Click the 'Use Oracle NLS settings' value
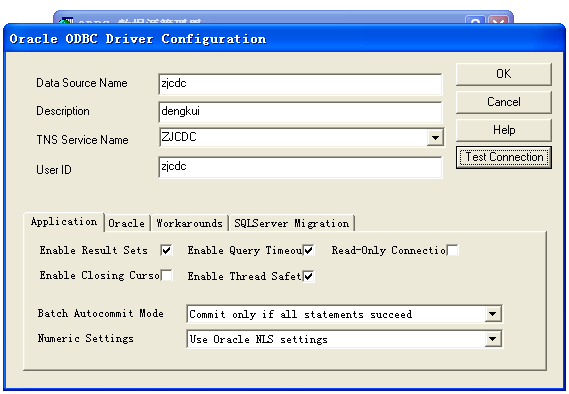This screenshot has width=569, height=394. pyautogui.click(x=258, y=340)
